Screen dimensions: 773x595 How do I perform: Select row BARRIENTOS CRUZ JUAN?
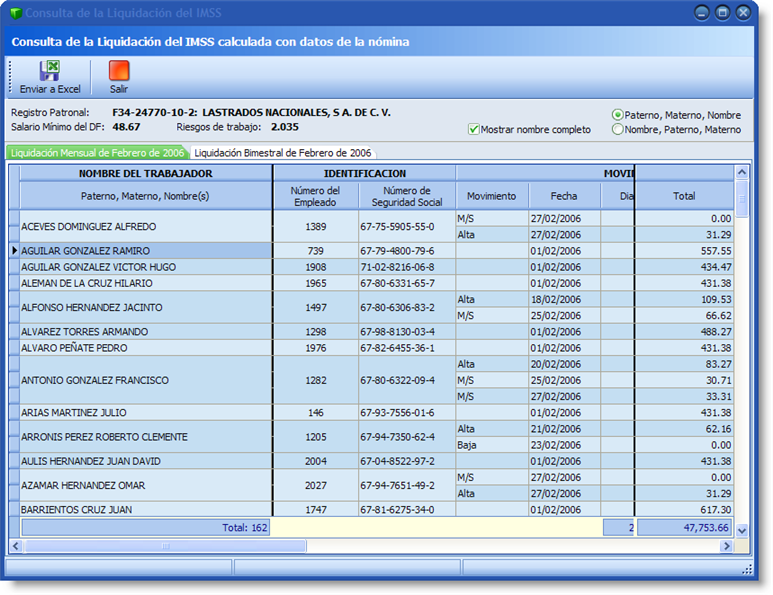point(145,509)
